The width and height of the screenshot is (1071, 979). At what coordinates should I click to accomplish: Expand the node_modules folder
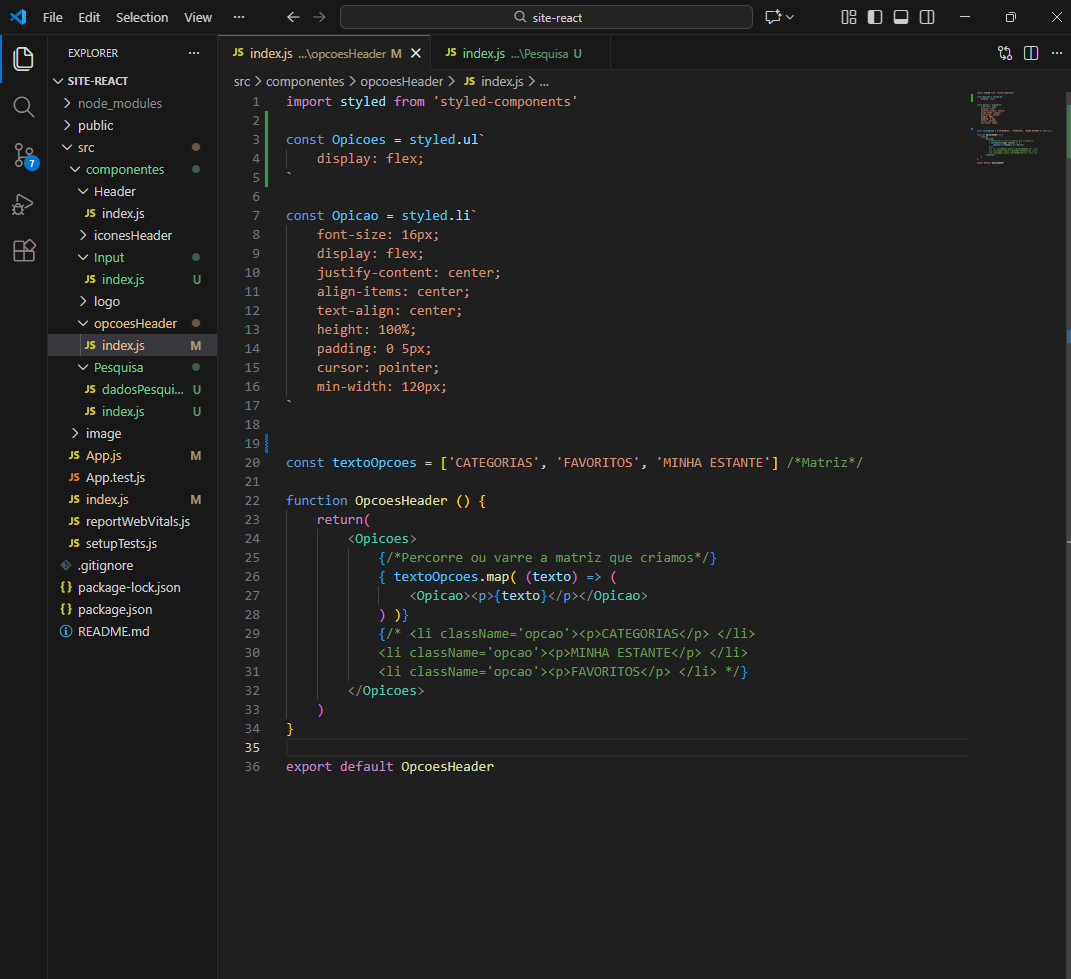pyautogui.click(x=119, y=103)
